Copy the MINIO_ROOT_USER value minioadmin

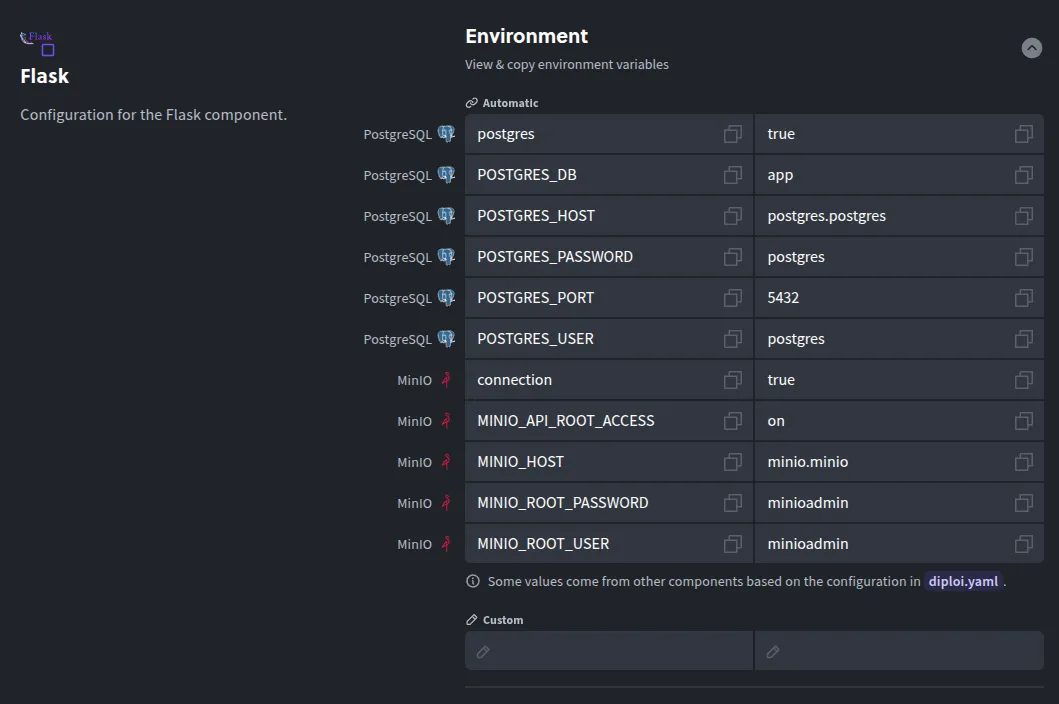1023,544
